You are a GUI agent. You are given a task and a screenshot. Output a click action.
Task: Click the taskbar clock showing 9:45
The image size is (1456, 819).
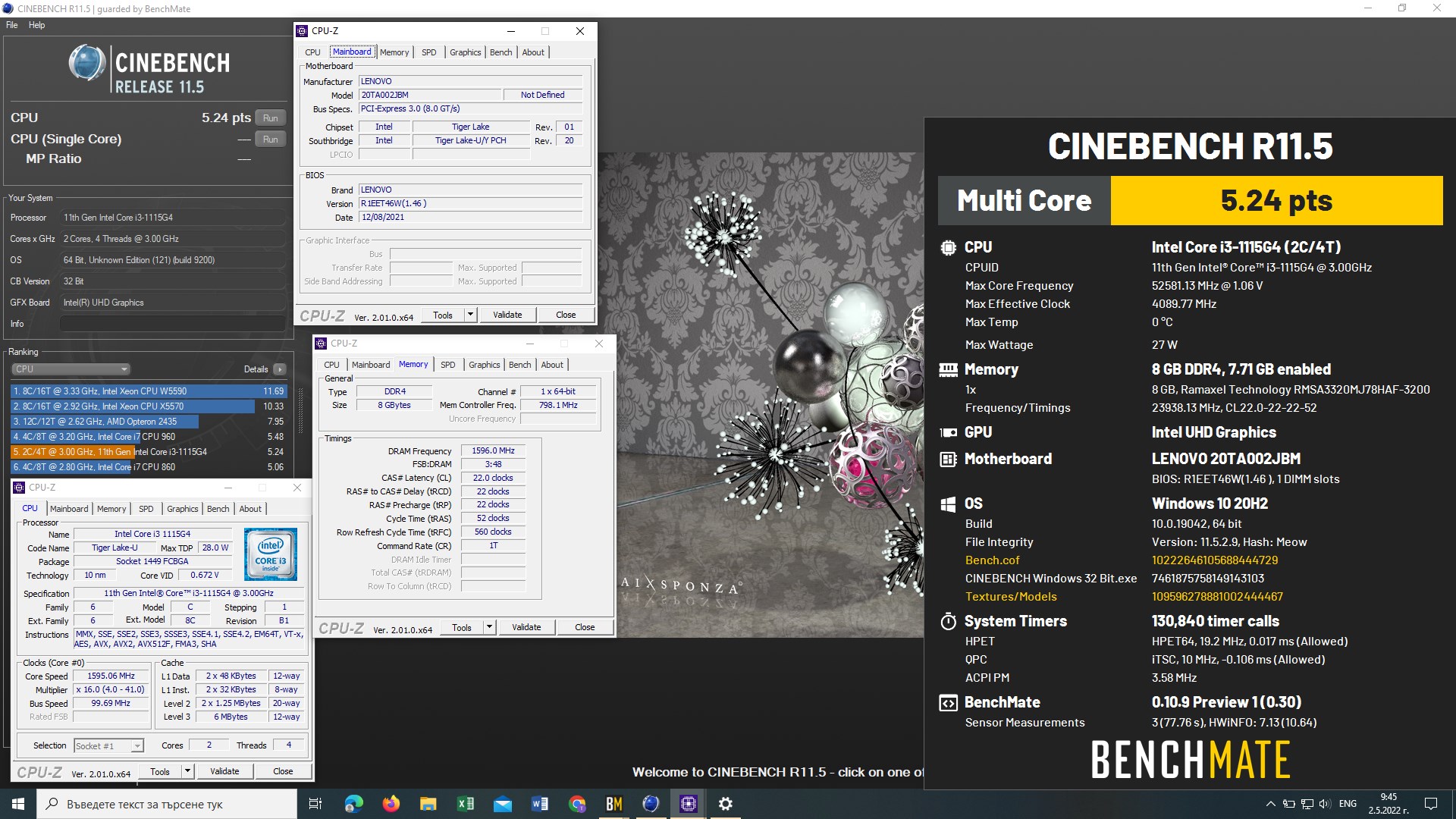click(x=1389, y=804)
